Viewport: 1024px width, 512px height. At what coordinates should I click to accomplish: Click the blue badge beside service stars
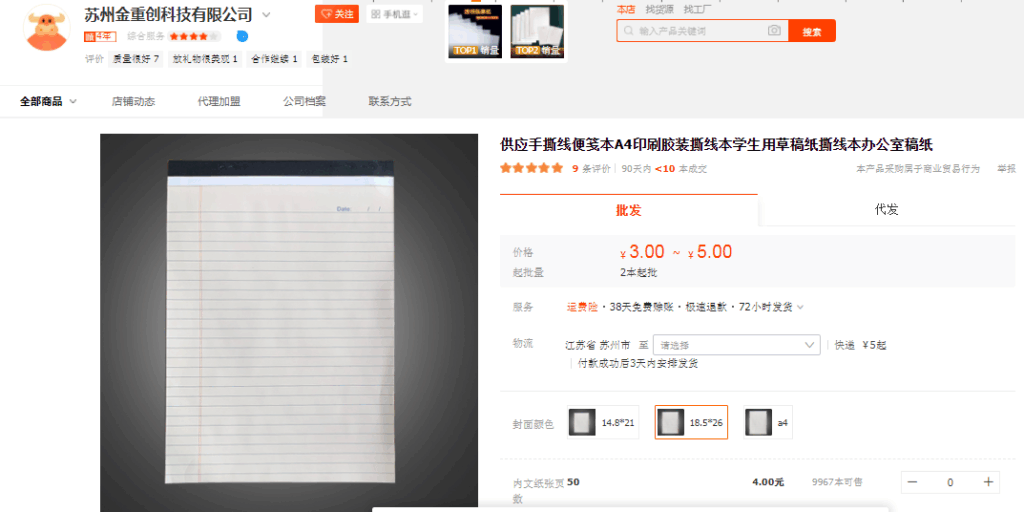[x=242, y=36]
